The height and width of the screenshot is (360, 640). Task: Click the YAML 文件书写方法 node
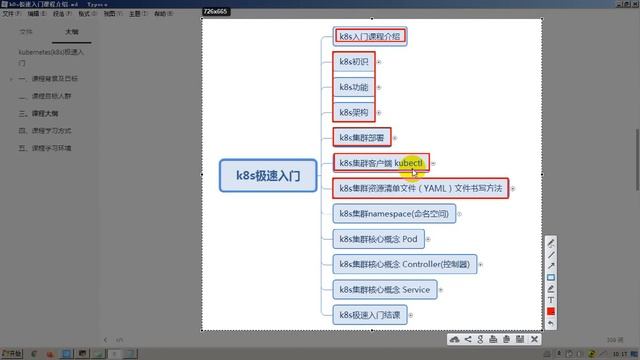pos(421,188)
